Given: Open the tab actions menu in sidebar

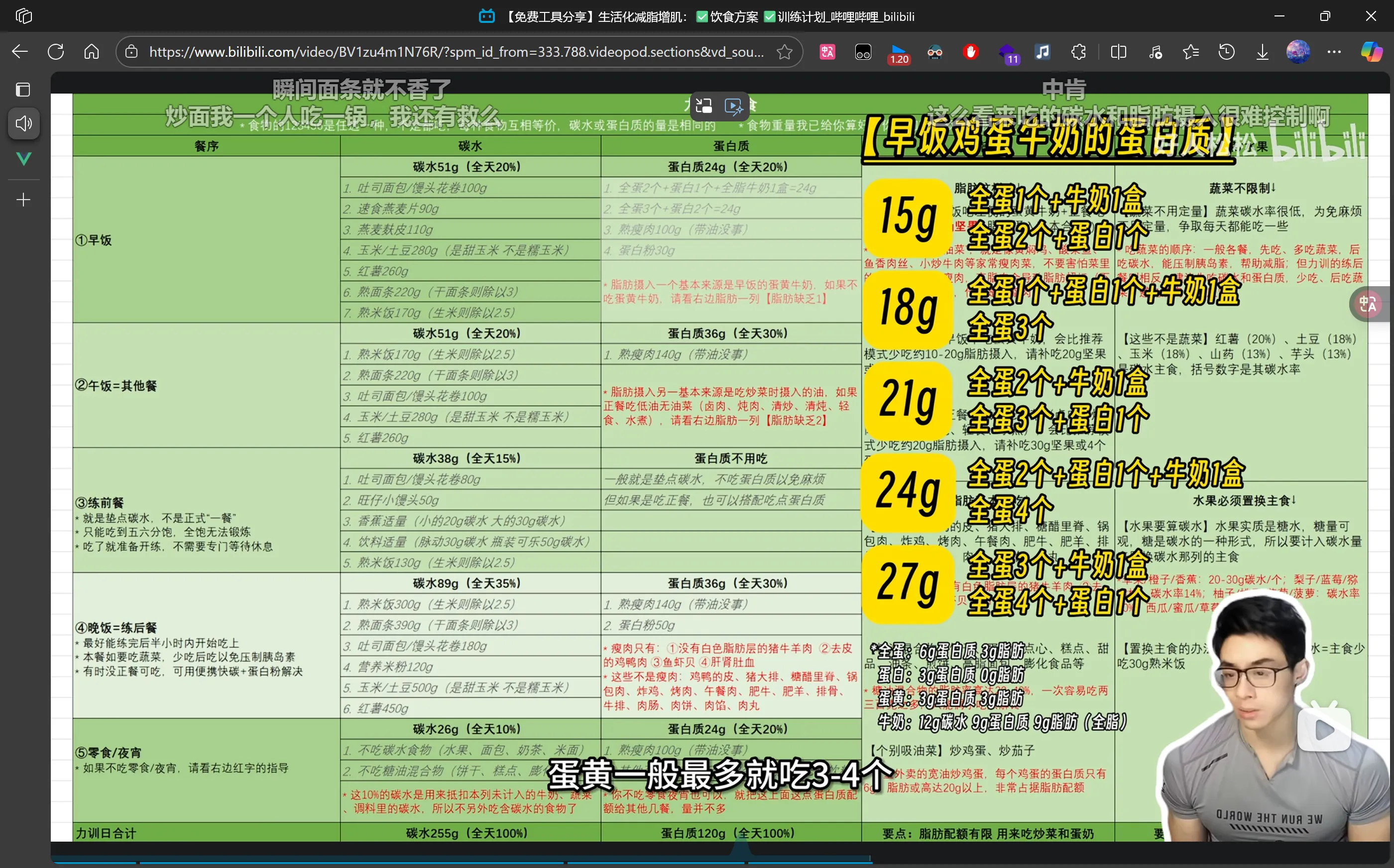Looking at the screenshot, I should click(x=23, y=90).
